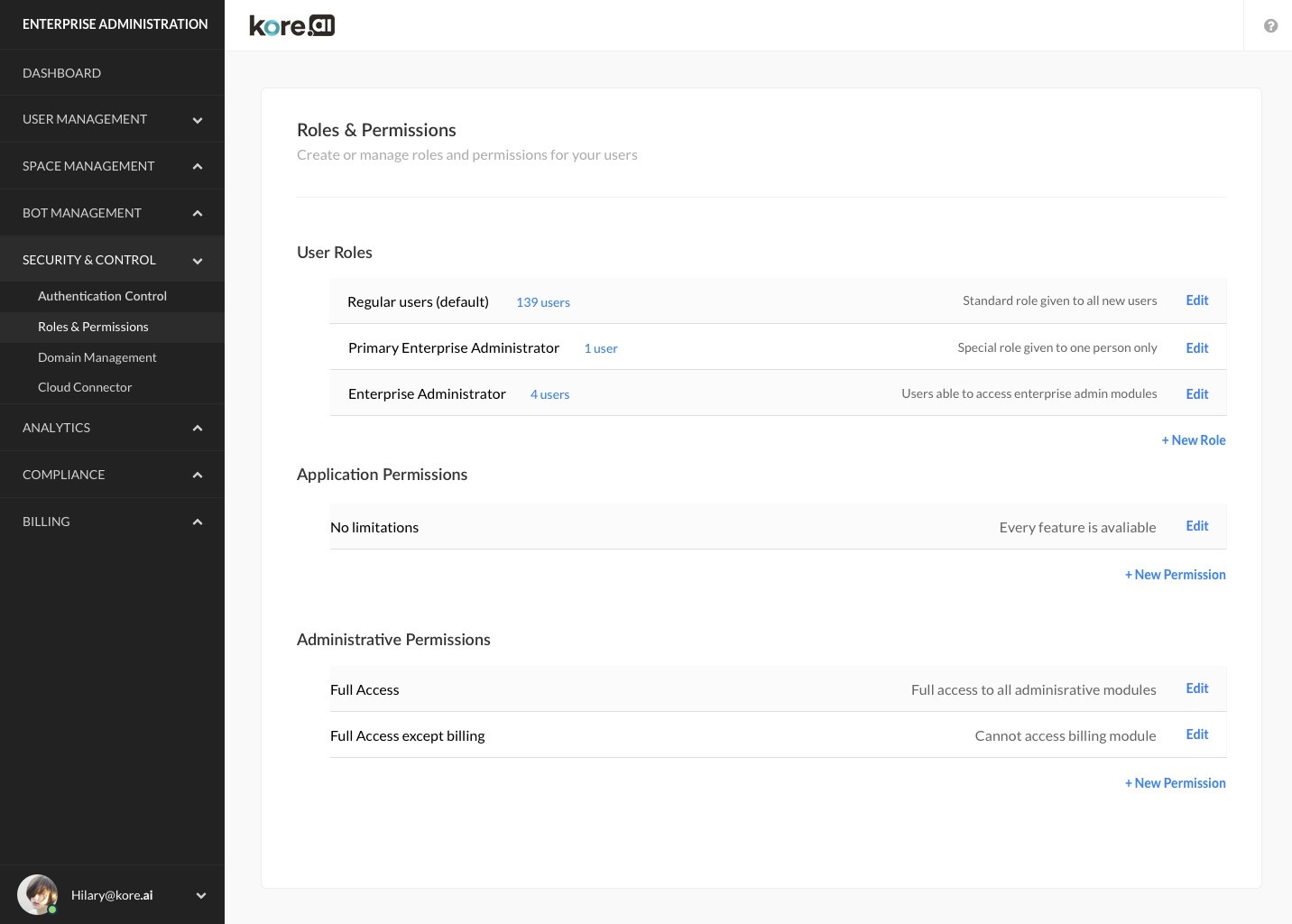Click Regular users (default) role name
The image size is (1292, 924).
418,301
